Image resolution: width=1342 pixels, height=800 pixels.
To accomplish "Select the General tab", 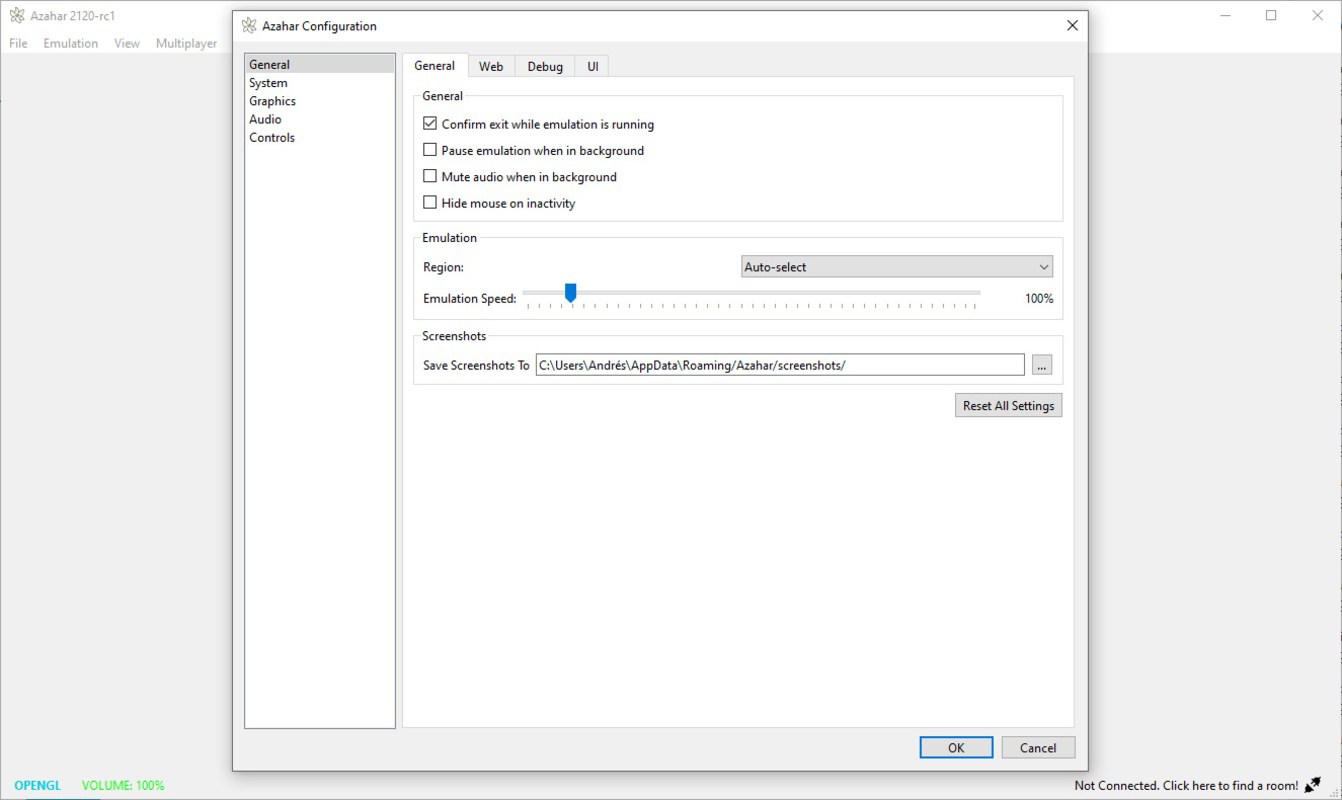I will (435, 65).
